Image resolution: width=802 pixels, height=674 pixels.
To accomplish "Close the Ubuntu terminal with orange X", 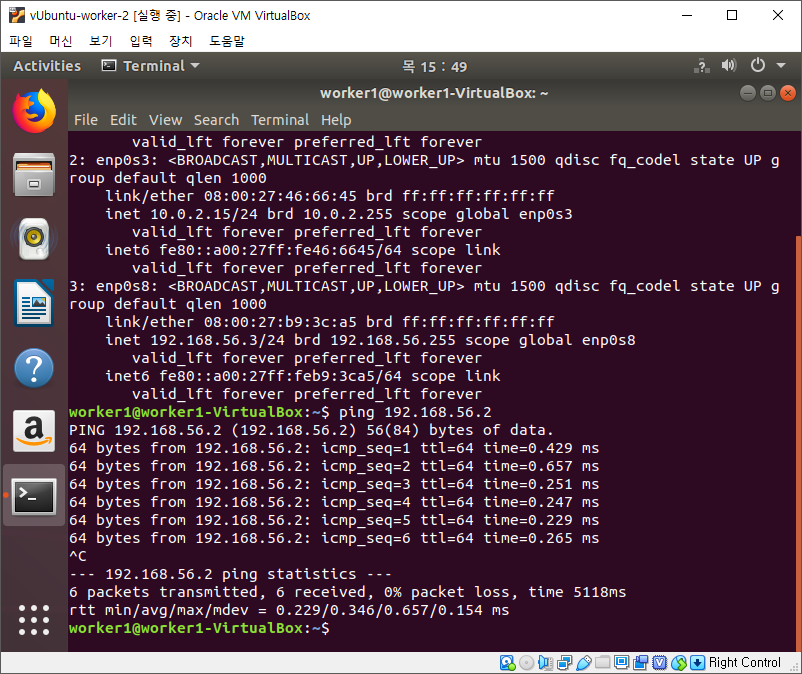I will [788, 93].
